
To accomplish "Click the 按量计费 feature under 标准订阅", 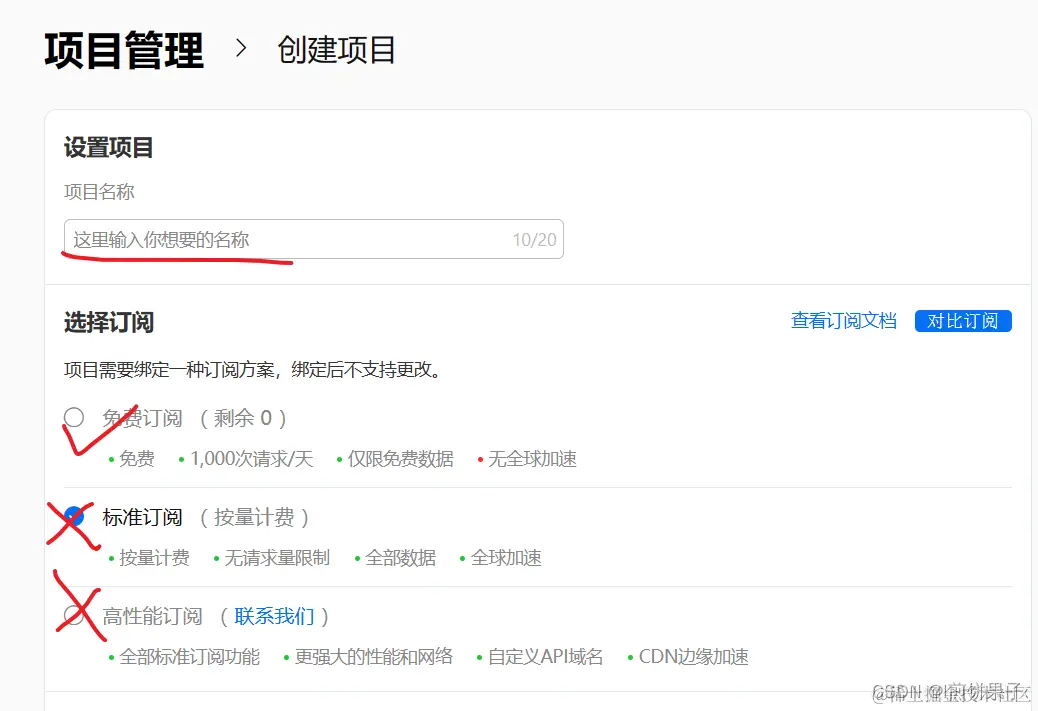I will click(x=154, y=558).
